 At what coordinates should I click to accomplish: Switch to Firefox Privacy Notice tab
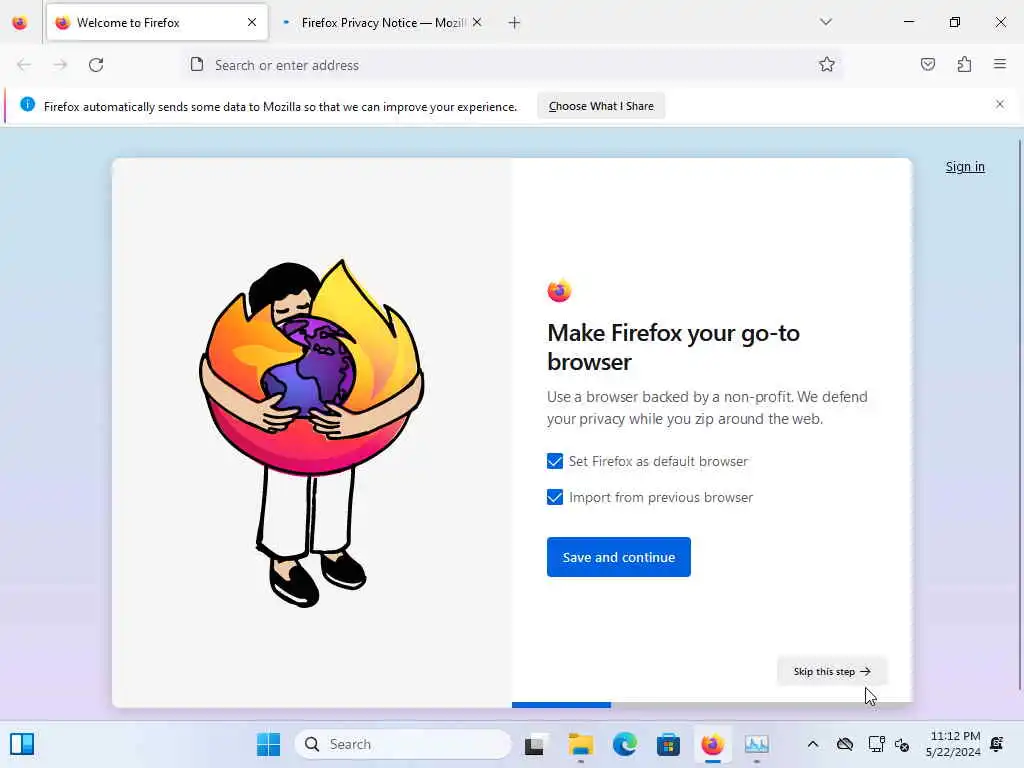[382, 23]
